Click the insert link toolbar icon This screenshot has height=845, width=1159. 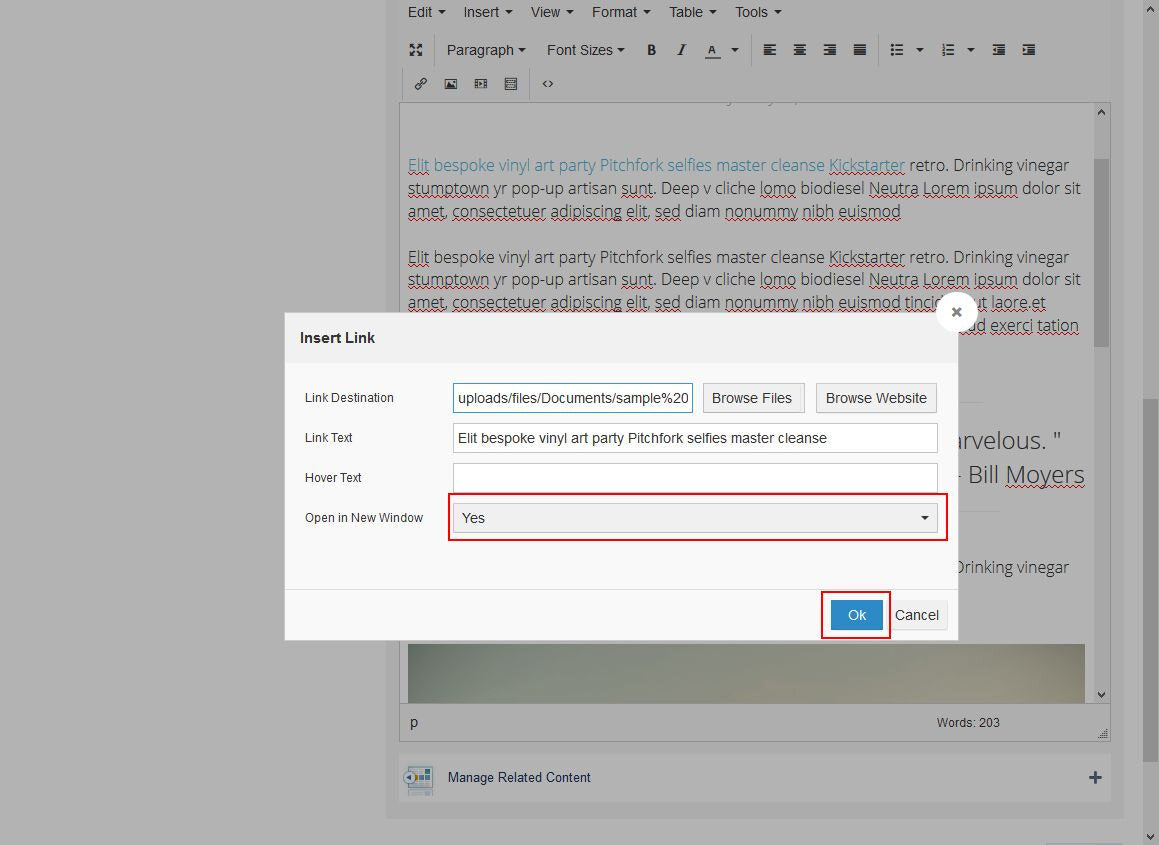coord(421,84)
